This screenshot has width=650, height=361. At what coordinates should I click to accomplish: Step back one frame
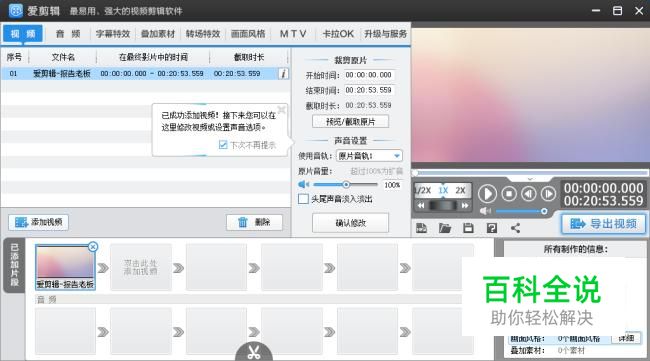[x=529, y=194]
